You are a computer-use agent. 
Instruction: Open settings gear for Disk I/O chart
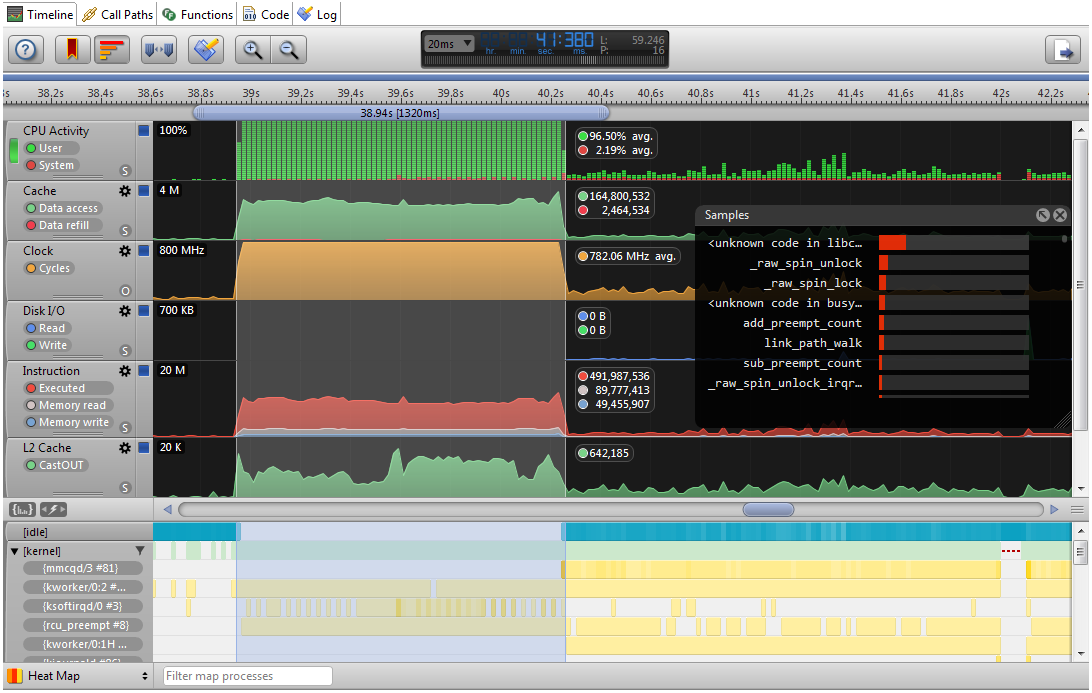point(125,311)
